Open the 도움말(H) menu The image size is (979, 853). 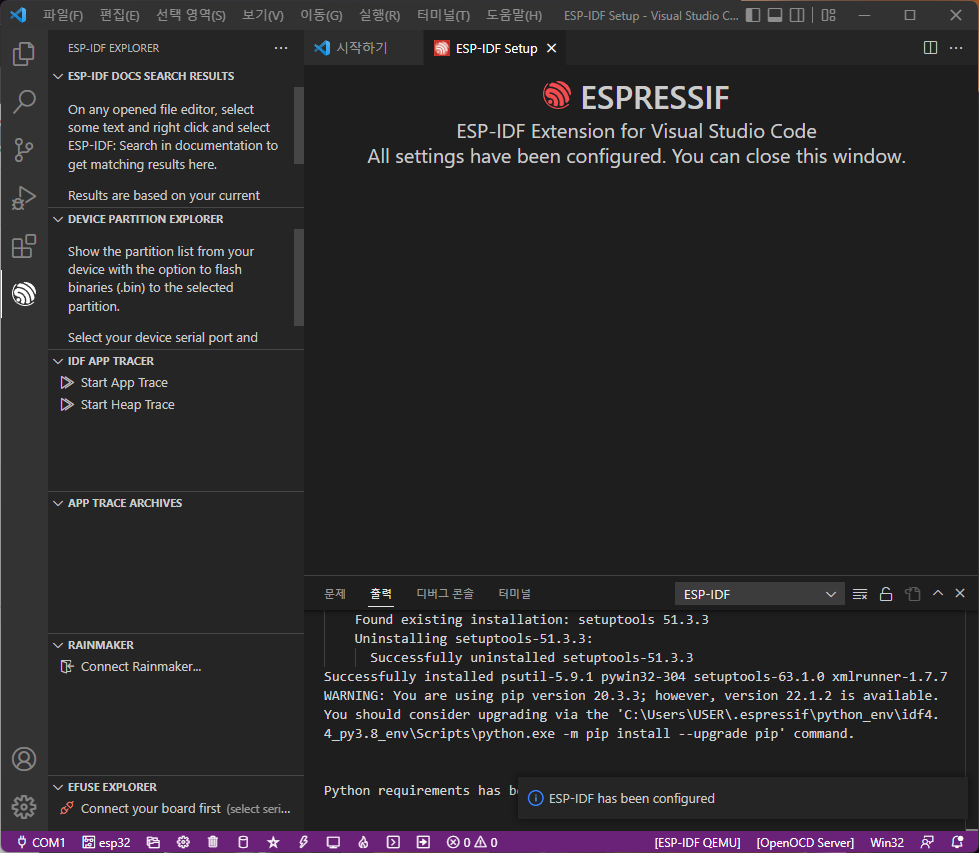click(514, 15)
